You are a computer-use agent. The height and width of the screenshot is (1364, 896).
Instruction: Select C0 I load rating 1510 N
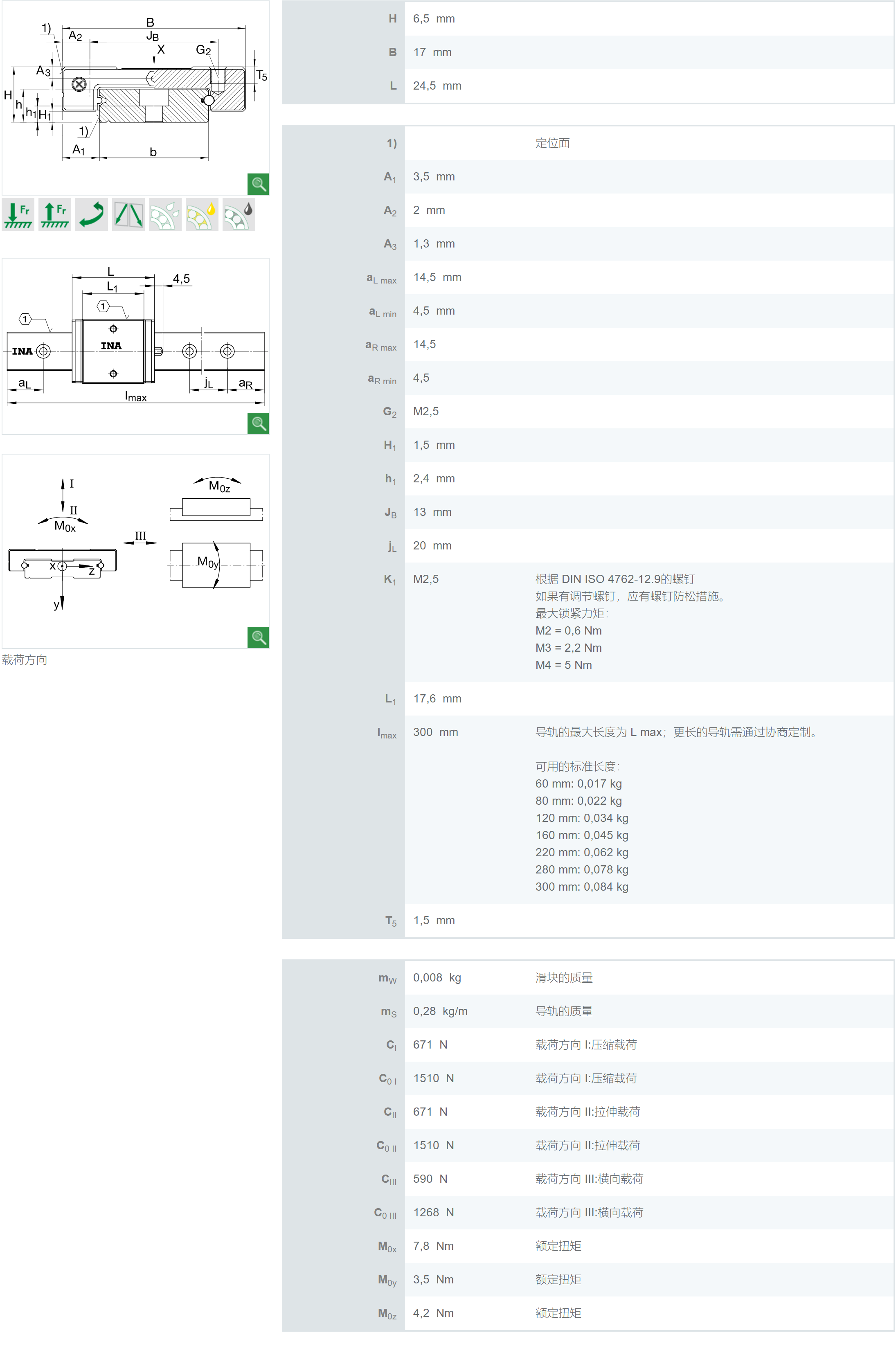pyautogui.click(x=433, y=1078)
